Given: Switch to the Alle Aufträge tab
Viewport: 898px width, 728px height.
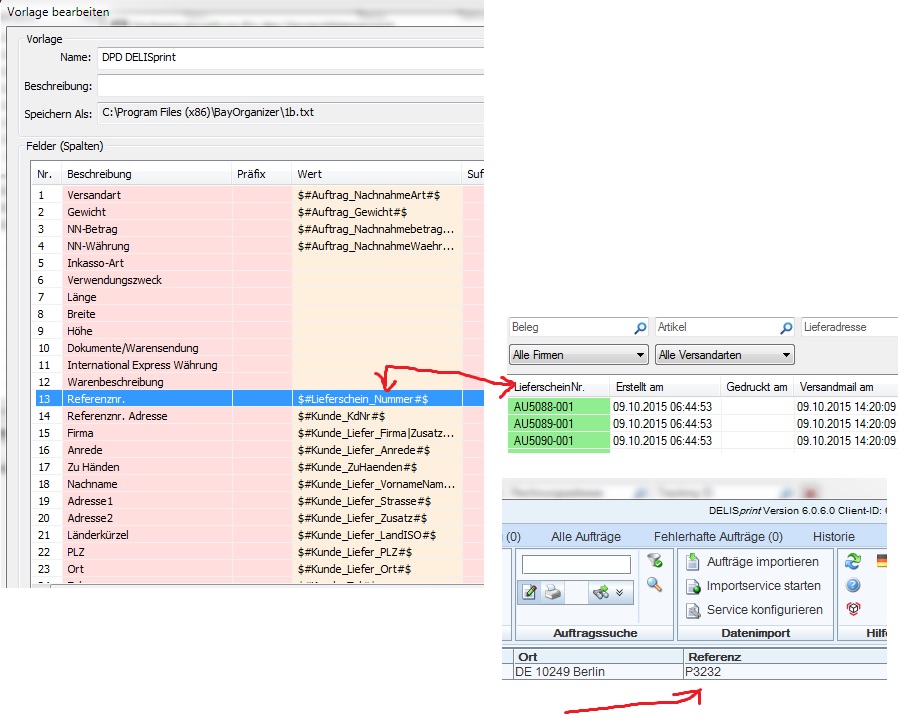Looking at the screenshot, I should [586, 537].
